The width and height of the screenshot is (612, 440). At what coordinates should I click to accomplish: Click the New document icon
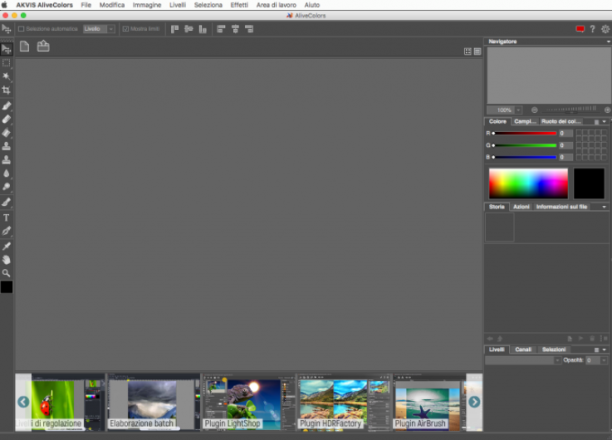pyautogui.click(x=25, y=46)
